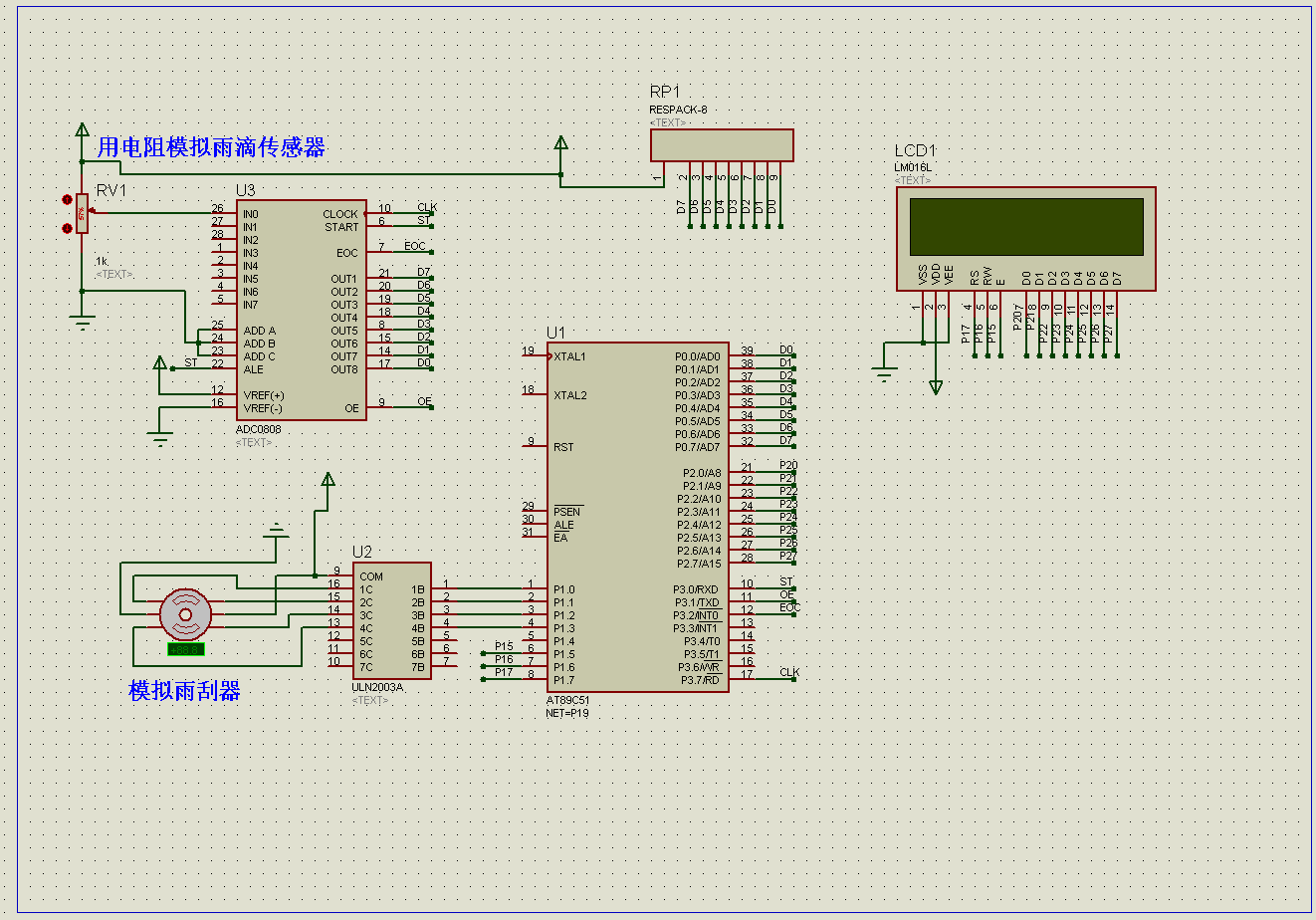Click the 'U1' reference label
The width and height of the screenshot is (1316, 920).
pyautogui.click(x=555, y=333)
